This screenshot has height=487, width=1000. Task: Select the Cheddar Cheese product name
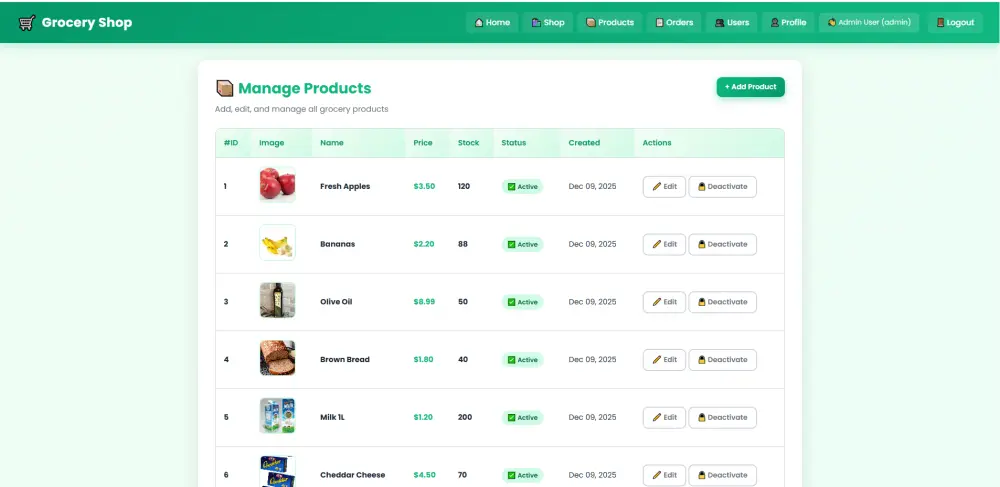coord(351,475)
